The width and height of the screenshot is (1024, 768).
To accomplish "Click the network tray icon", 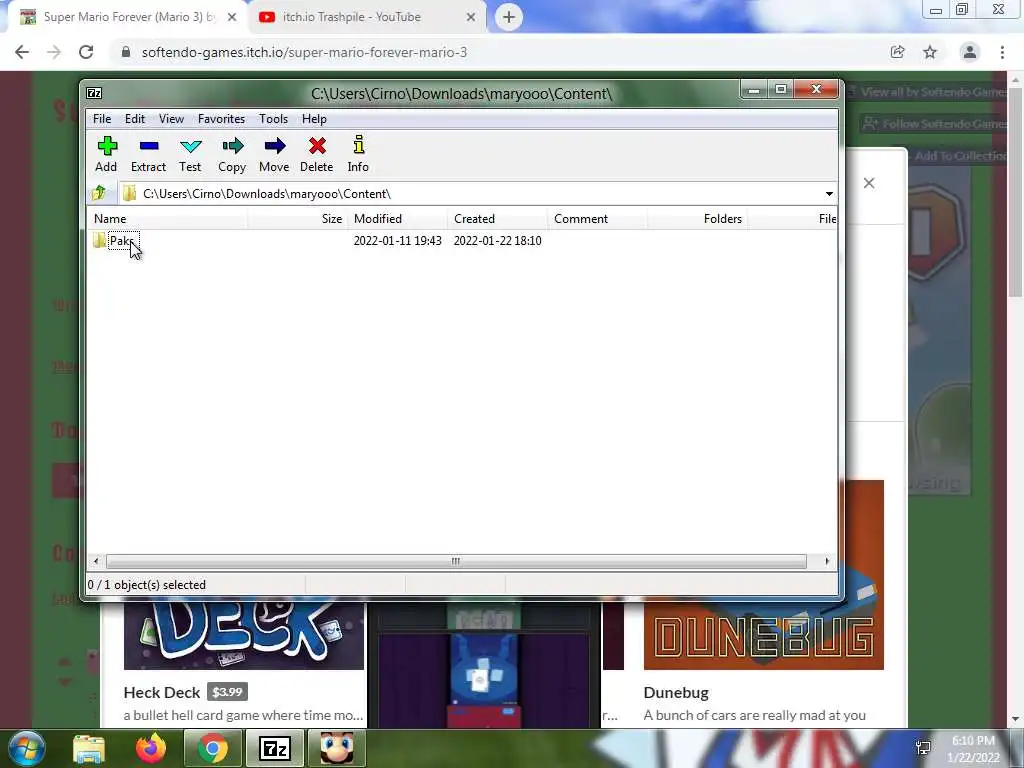I will pos(923,748).
